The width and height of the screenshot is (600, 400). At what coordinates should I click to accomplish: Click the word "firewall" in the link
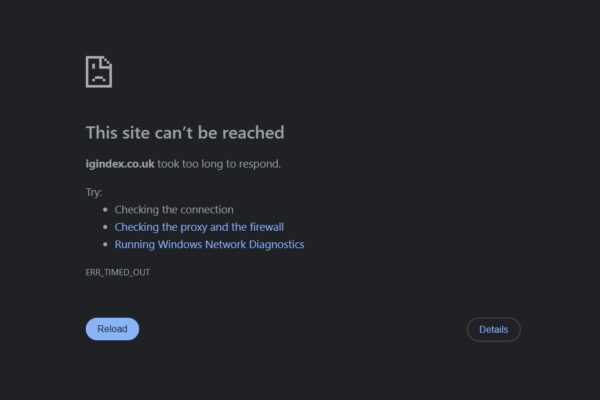click(x=264, y=227)
